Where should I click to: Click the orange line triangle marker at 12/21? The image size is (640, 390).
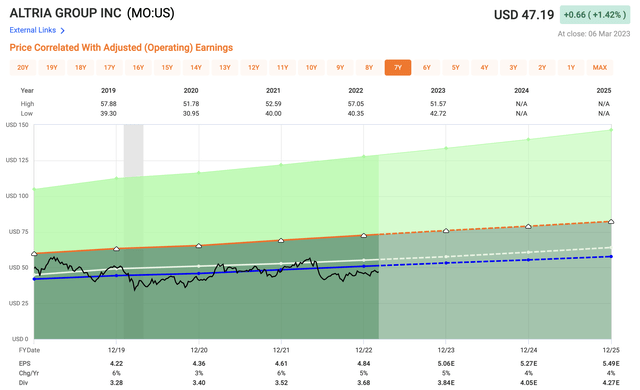[281, 240]
